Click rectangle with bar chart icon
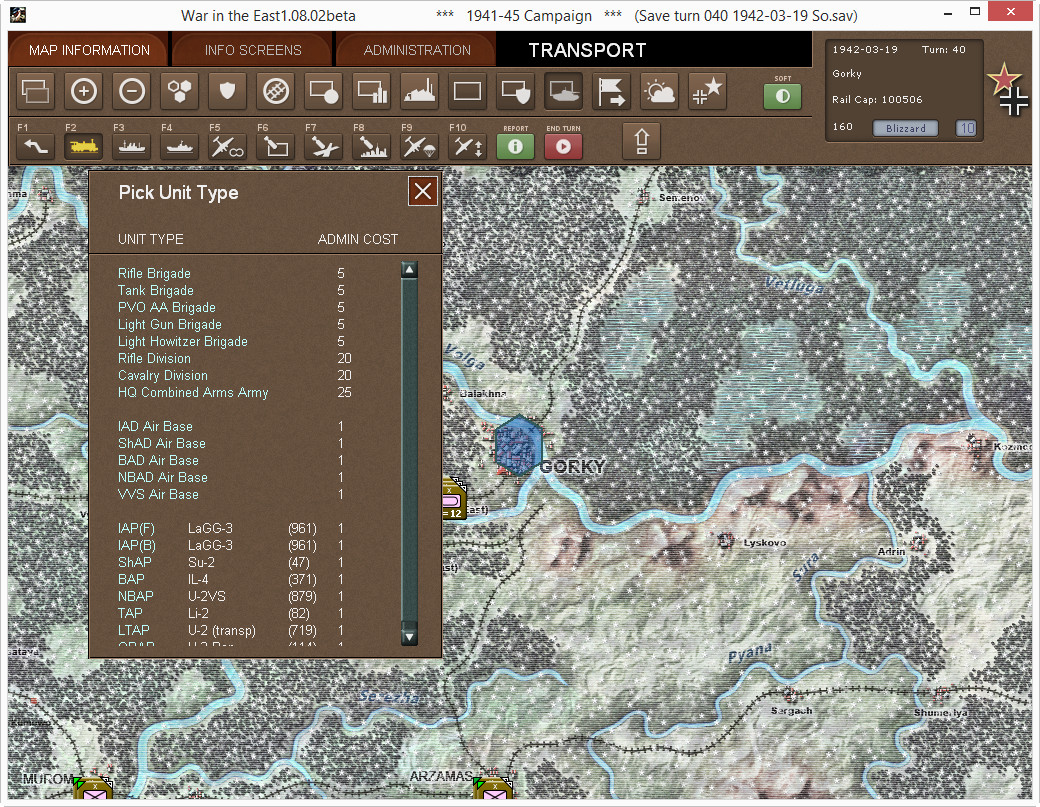The height and width of the screenshot is (807, 1040). coord(372,91)
